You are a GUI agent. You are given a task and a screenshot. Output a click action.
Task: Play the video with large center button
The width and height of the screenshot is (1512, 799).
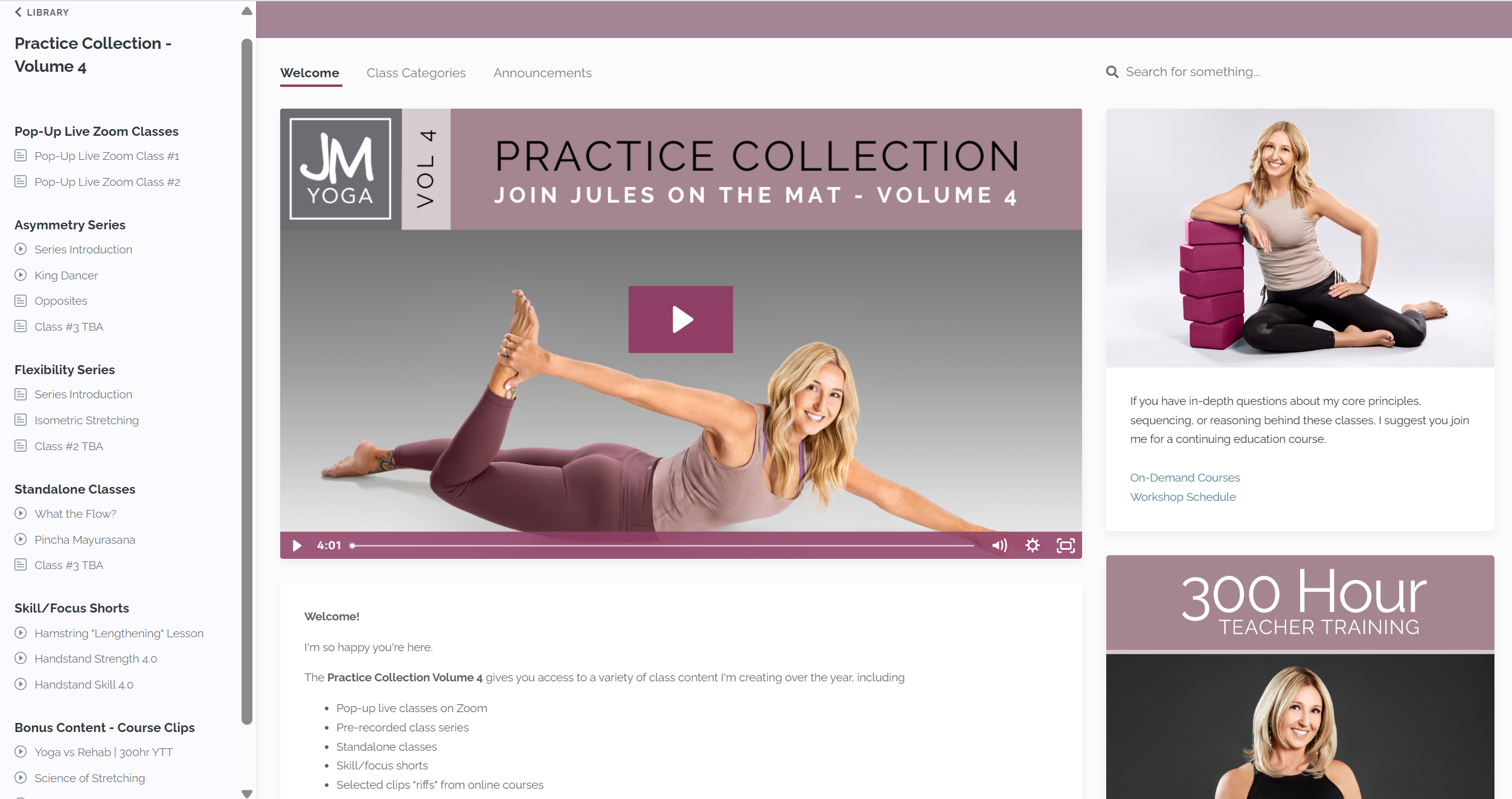pos(681,319)
